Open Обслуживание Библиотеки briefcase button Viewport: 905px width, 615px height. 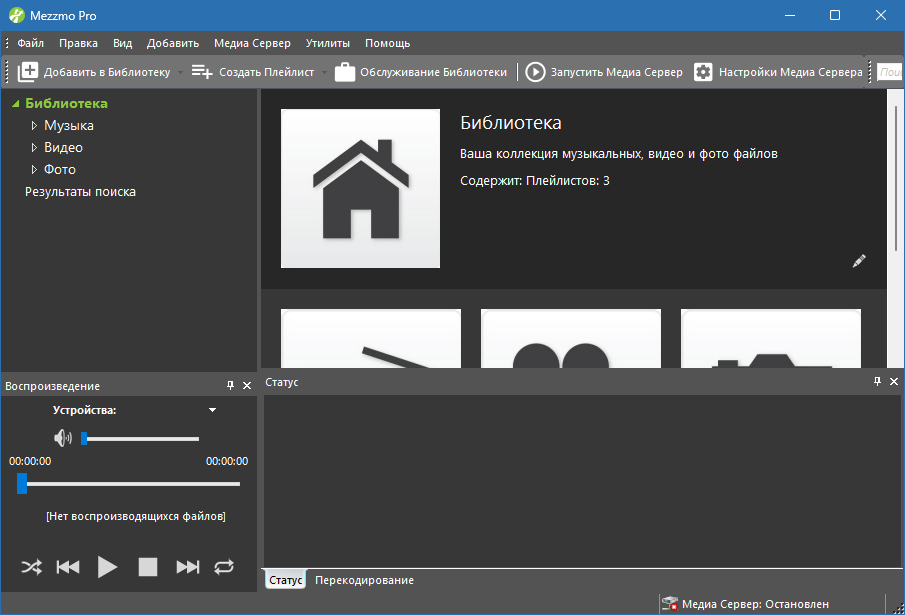(x=420, y=72)
